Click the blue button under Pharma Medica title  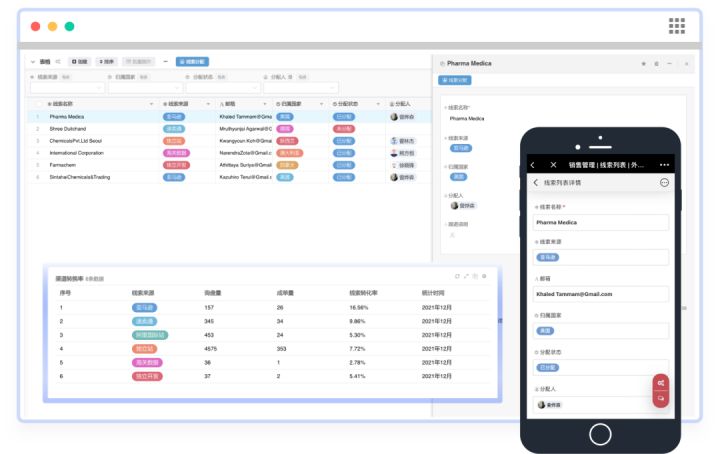[x=455, y=80]
